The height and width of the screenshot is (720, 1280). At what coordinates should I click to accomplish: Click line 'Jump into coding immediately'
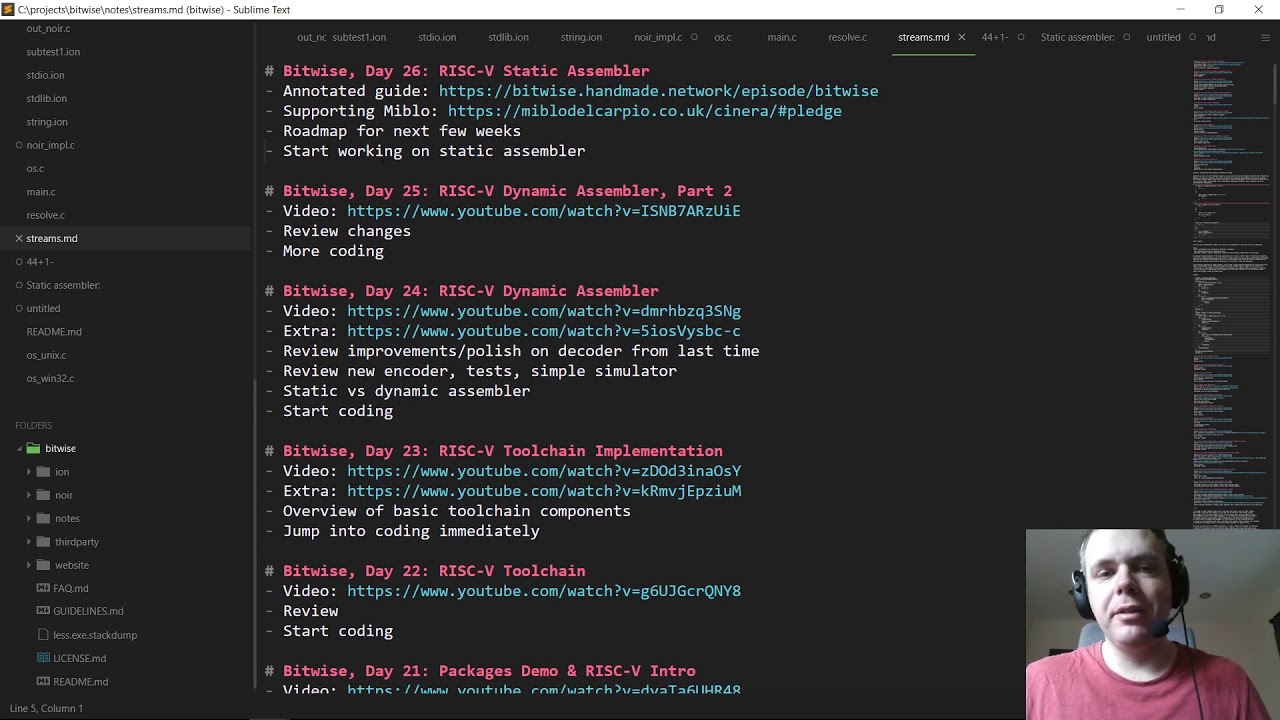pyautogui.click(x=411, y=531)
